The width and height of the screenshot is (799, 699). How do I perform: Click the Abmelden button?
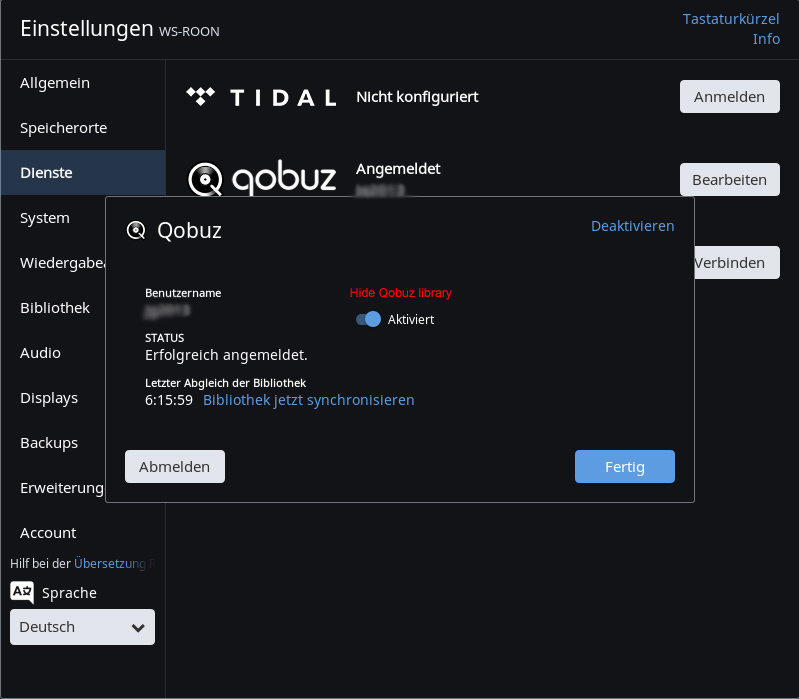pyautogui.click(x=175, y=467)
